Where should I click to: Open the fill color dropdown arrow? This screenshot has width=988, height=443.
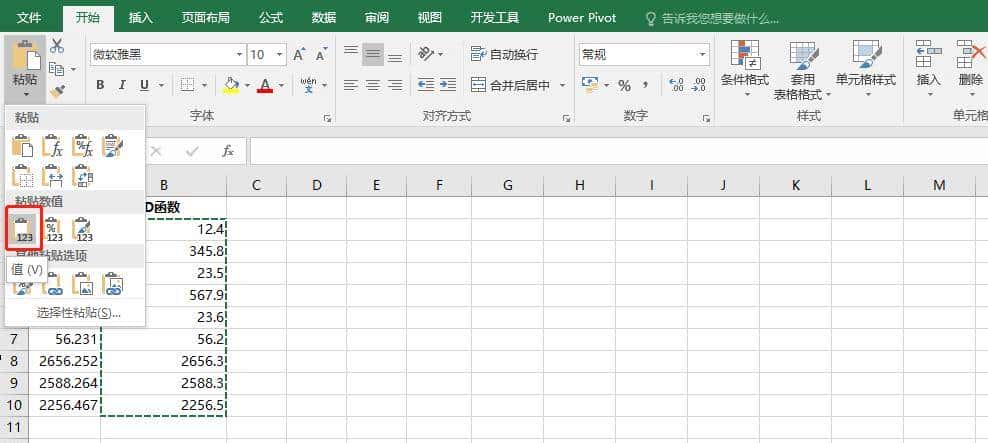(248, 85)
